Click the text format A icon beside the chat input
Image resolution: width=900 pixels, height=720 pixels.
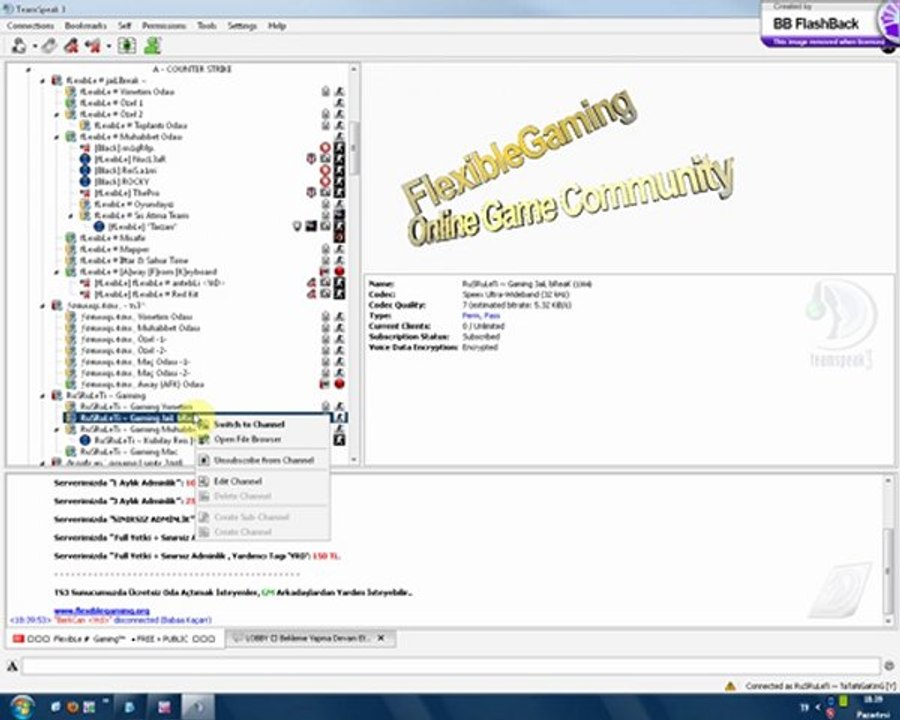click(13, 667)
